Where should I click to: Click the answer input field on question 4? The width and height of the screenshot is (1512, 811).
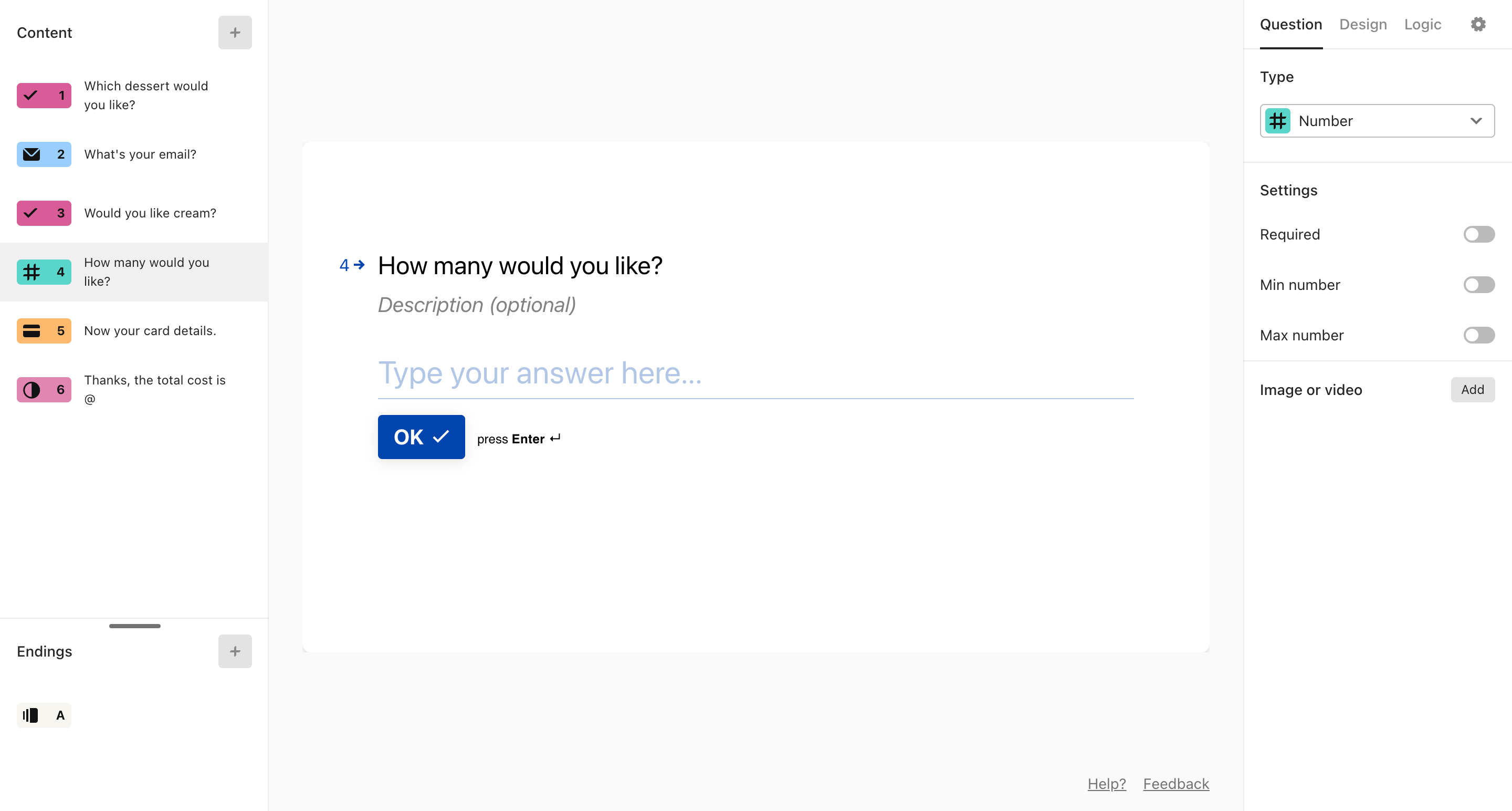(x=756, y=372)
